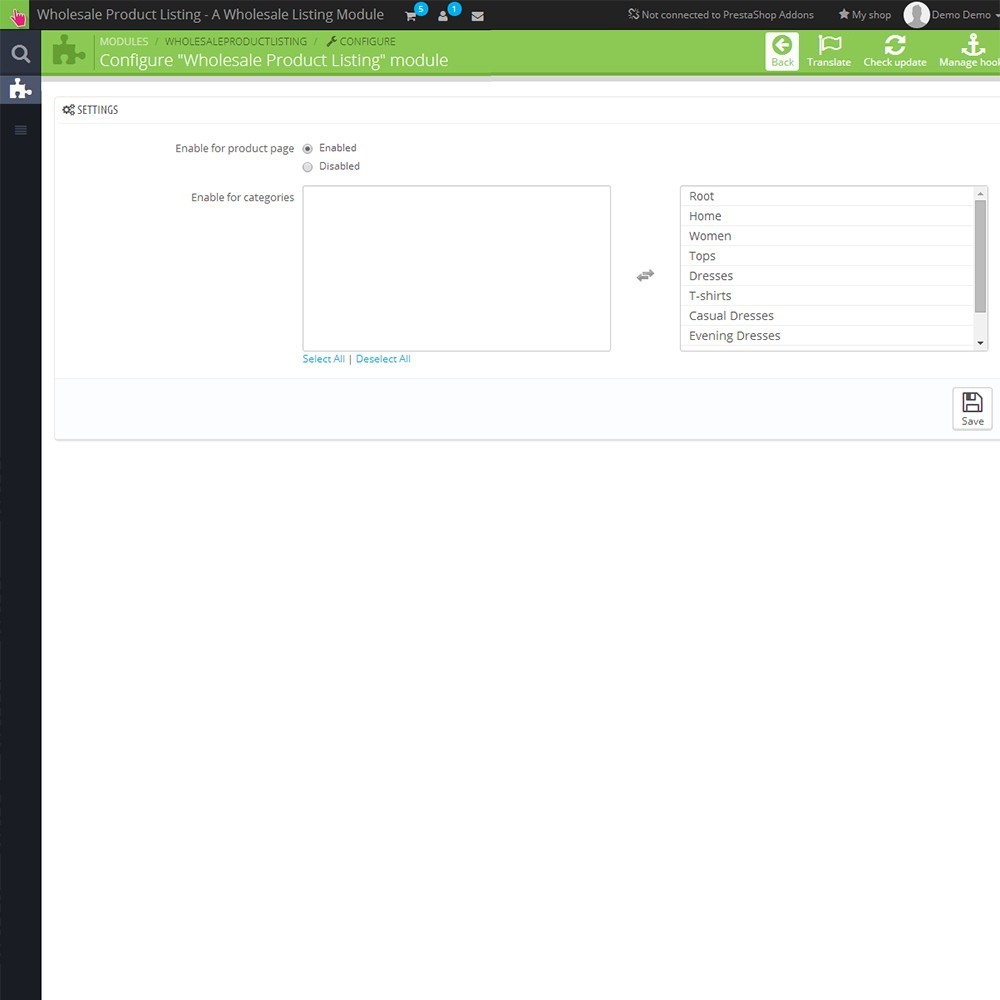
Task: Open the messages envelope icon
Action: (x=477, y=17)
